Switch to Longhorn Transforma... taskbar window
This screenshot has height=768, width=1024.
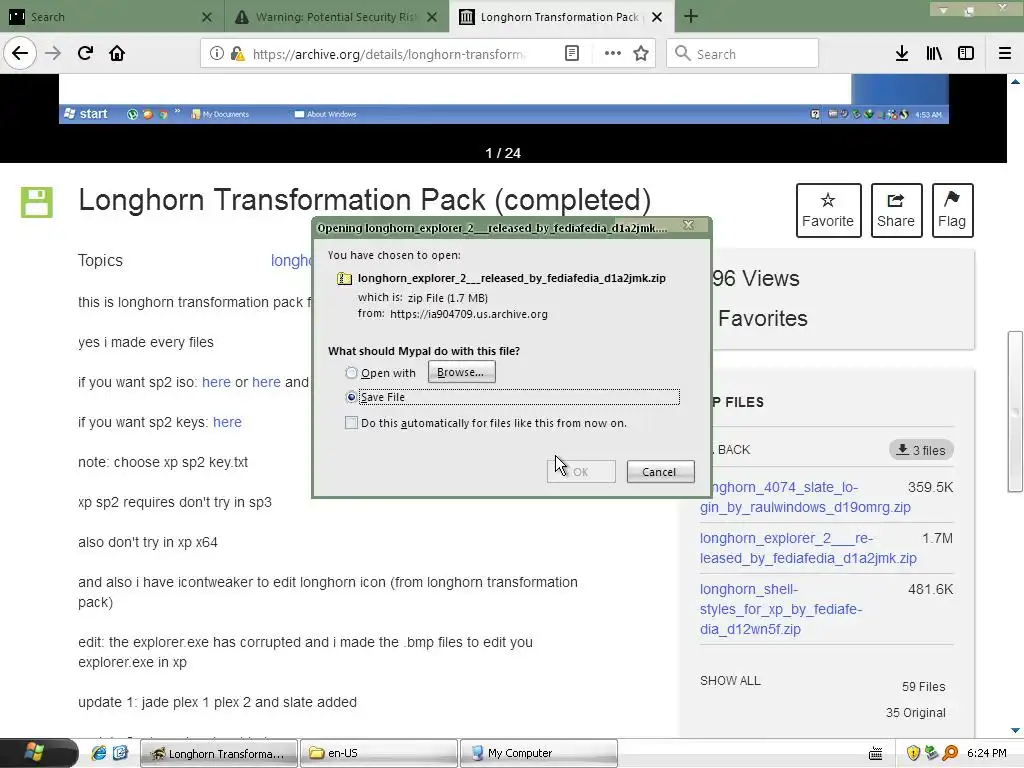coord(219,753)
